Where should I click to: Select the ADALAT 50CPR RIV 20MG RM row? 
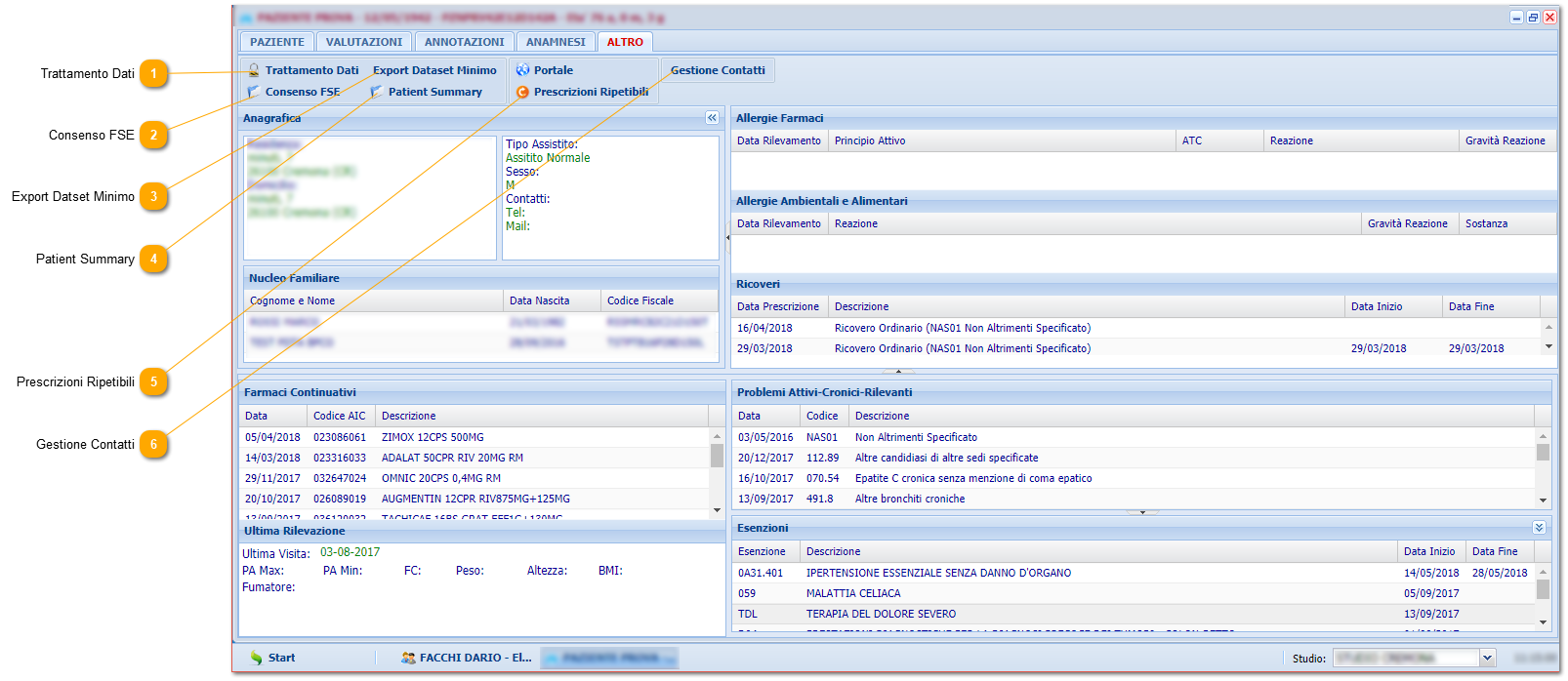point(475,458)
